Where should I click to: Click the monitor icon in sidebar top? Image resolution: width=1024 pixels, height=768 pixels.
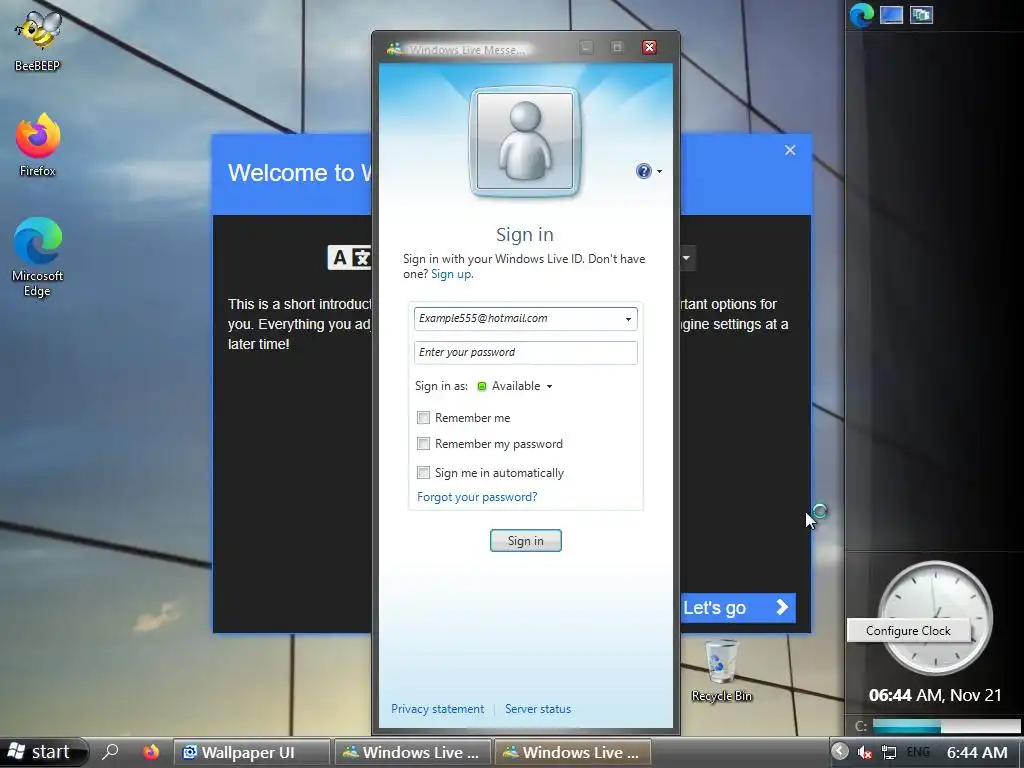(891, 14)
